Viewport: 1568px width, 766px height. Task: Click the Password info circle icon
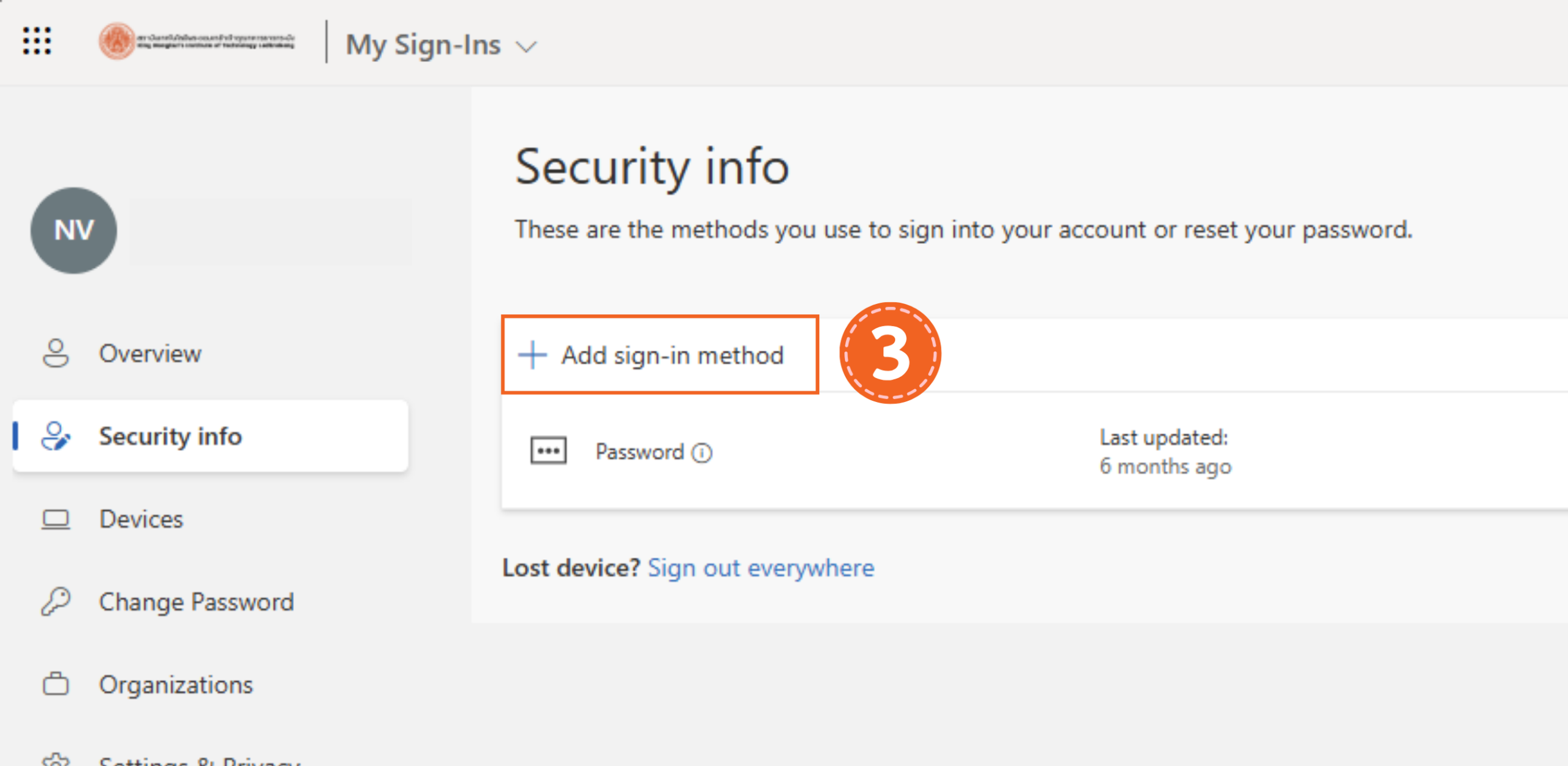pyautogui.click(x=702, y=453)
